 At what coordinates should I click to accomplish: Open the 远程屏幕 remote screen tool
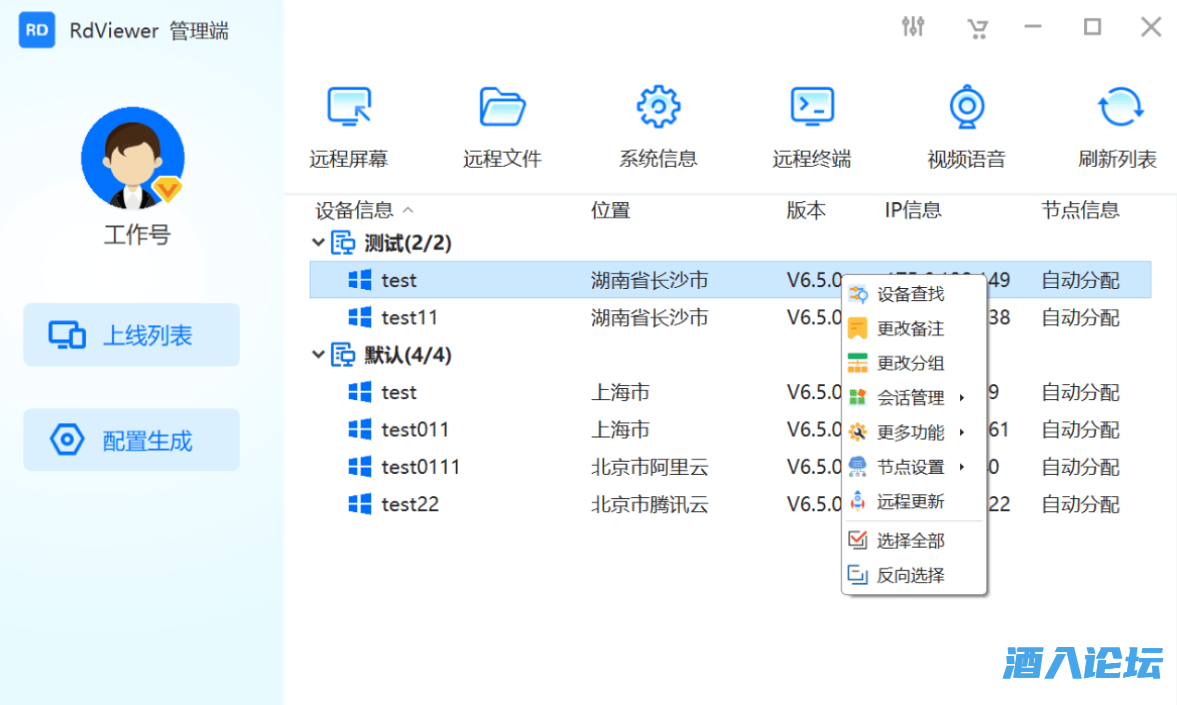[x=349, y=126]
